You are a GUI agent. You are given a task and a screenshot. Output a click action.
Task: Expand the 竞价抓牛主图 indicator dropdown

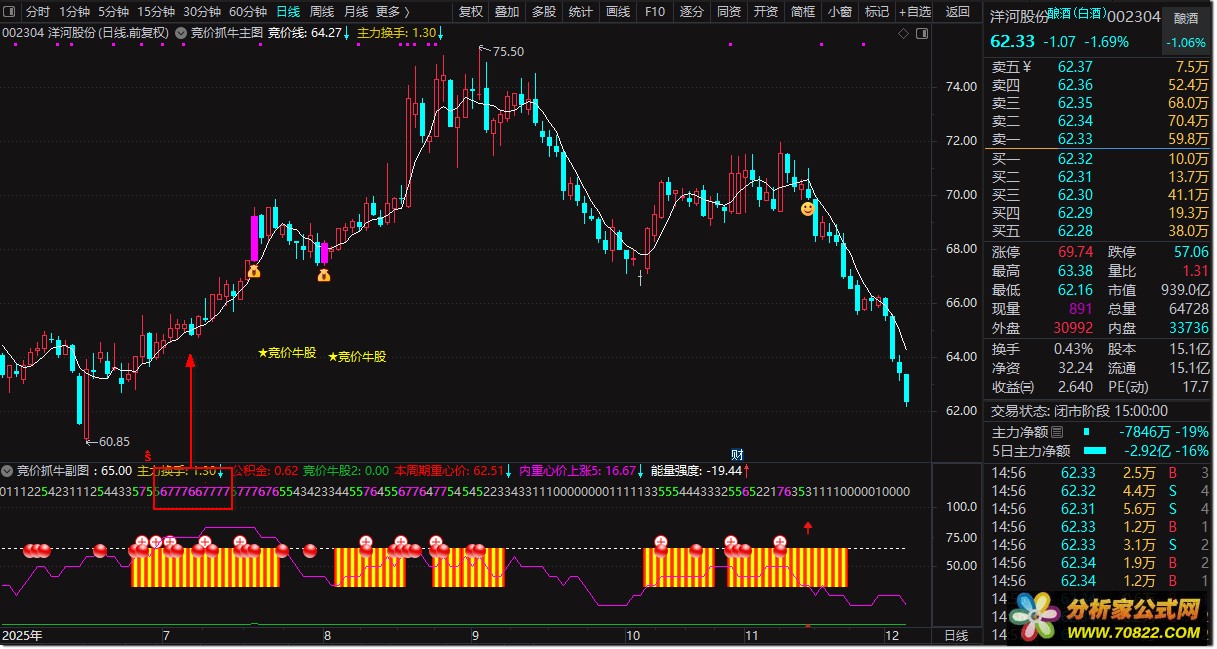180,33
